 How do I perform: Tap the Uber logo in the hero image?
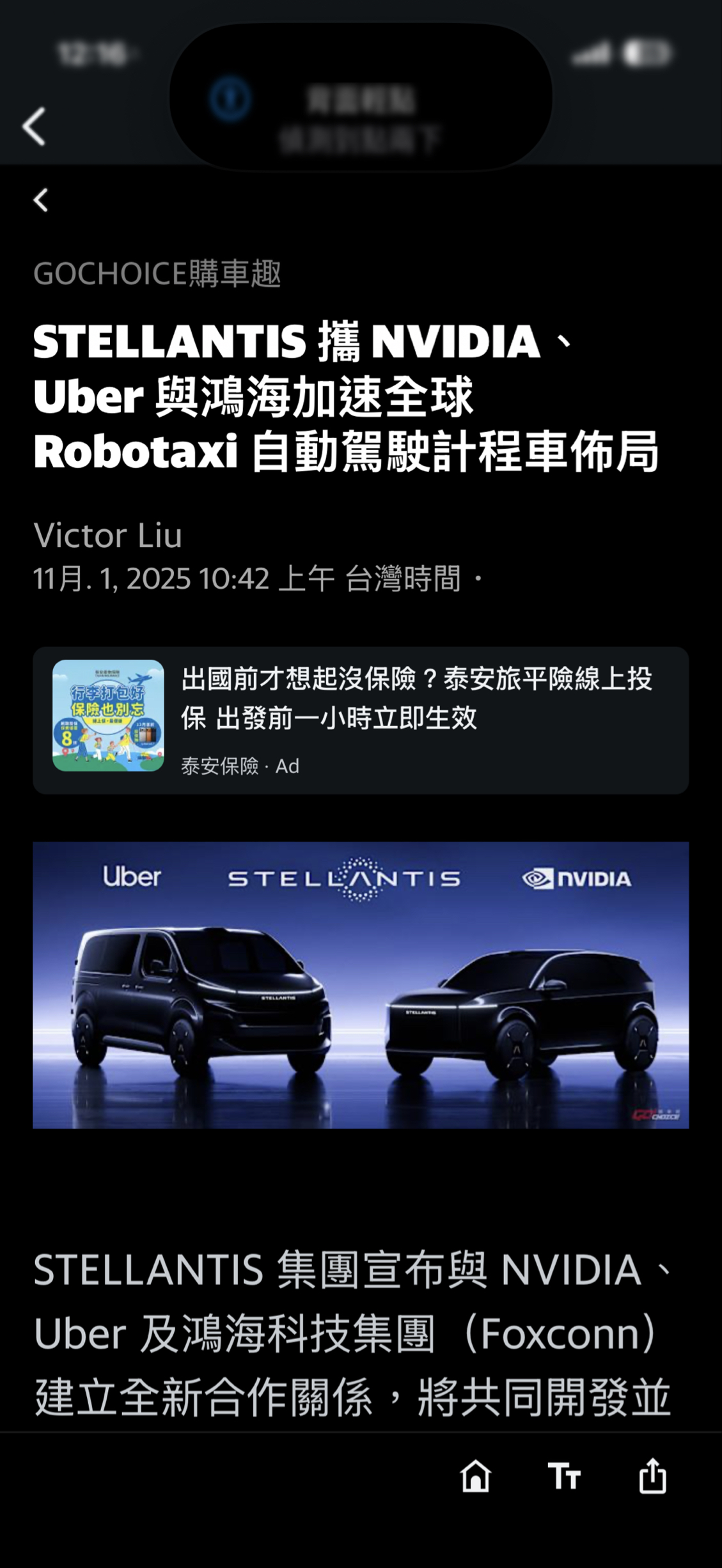click(x=132, y=877)
